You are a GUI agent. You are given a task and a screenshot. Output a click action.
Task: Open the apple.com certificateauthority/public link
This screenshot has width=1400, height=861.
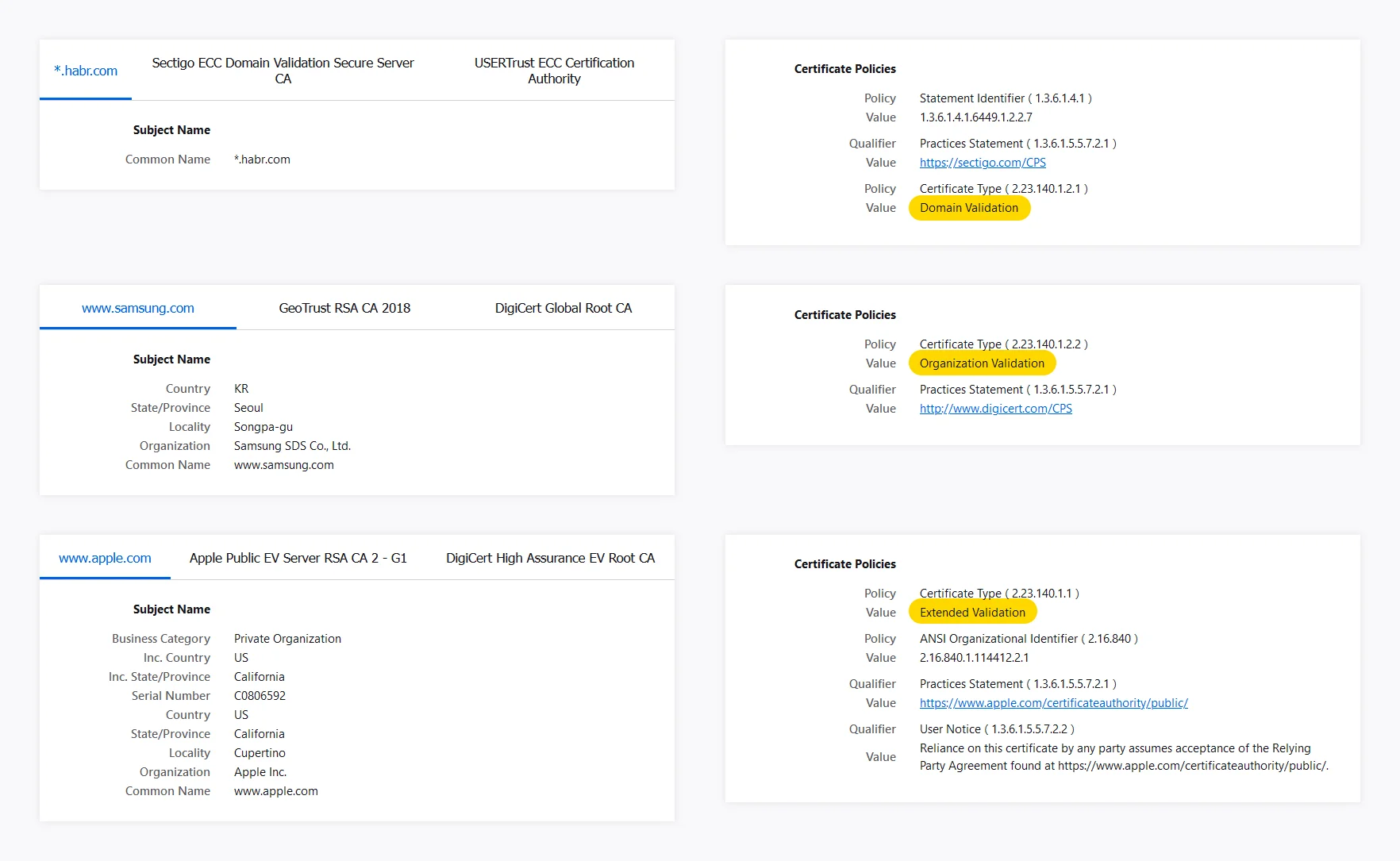click(x=1054, y=703)
